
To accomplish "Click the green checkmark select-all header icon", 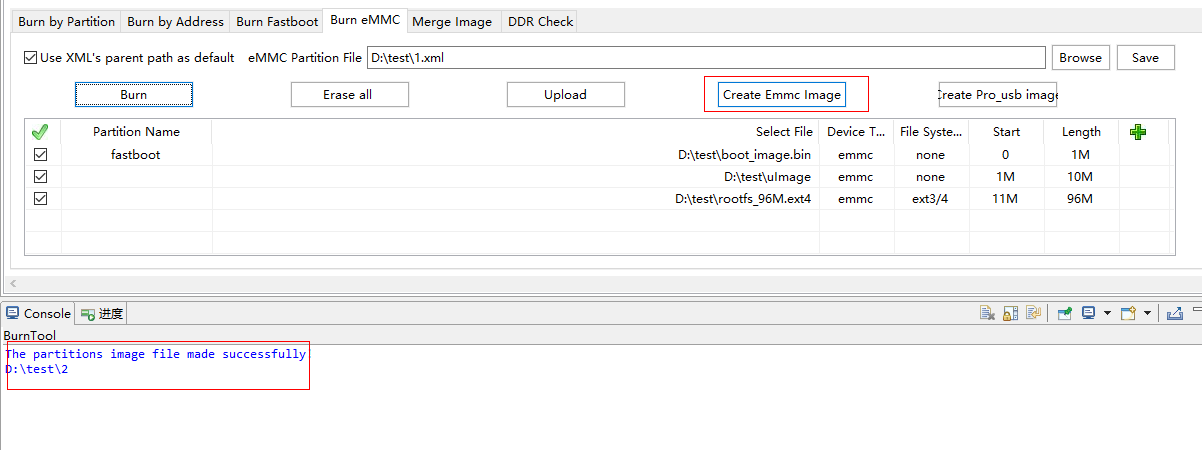I will coord(40,132).
